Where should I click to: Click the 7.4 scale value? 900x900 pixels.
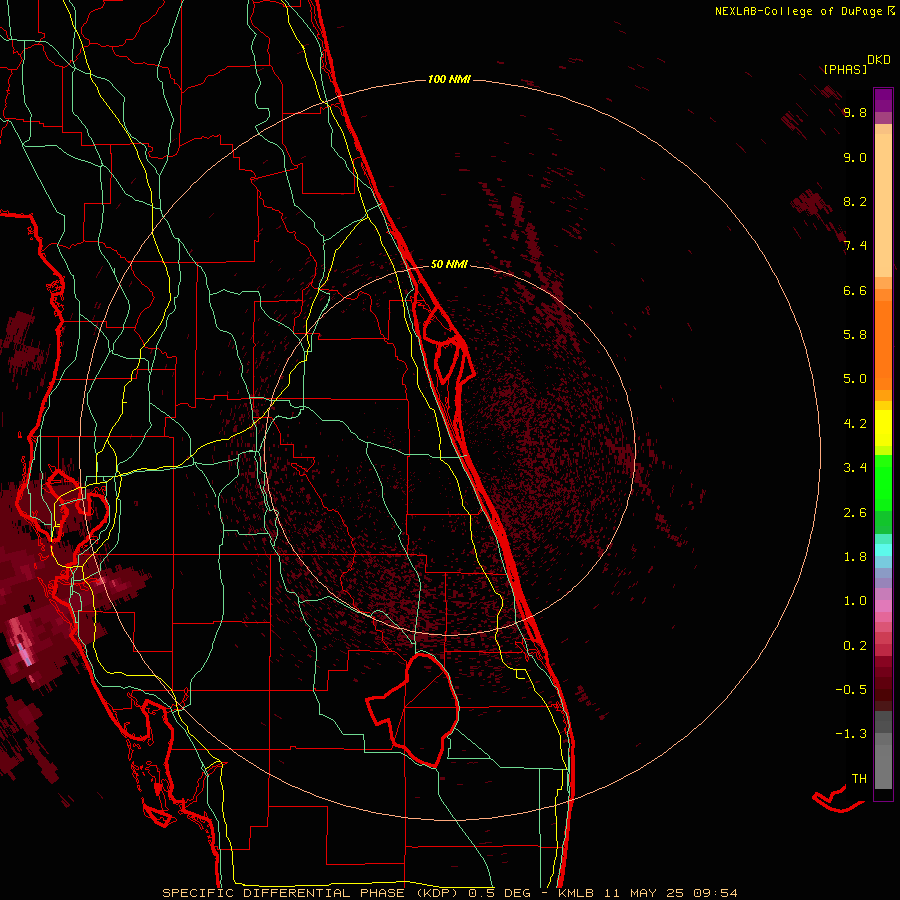click(855, 246)
